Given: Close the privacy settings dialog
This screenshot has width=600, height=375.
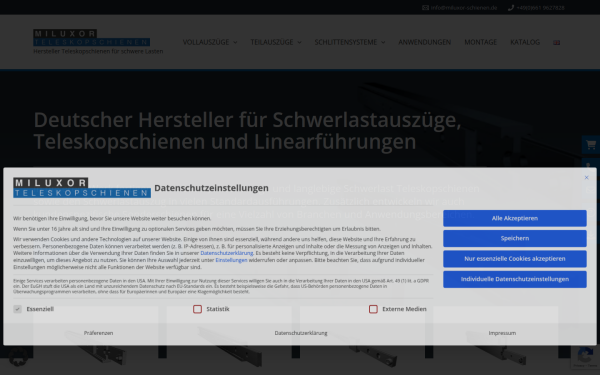Looking at the screenshot, I should pos(586,178).
